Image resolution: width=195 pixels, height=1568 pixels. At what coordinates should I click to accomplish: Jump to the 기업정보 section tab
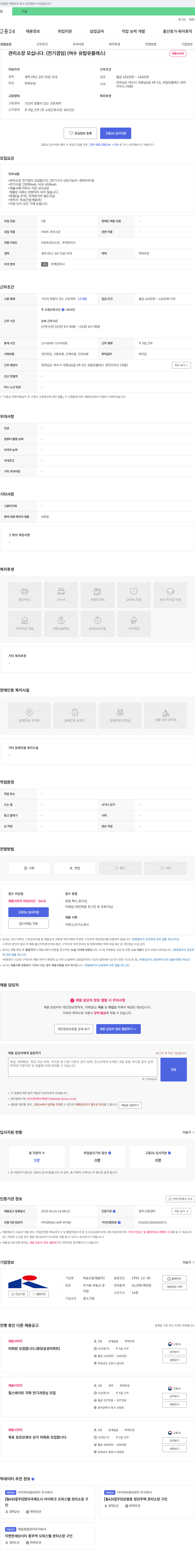point(187,44)
